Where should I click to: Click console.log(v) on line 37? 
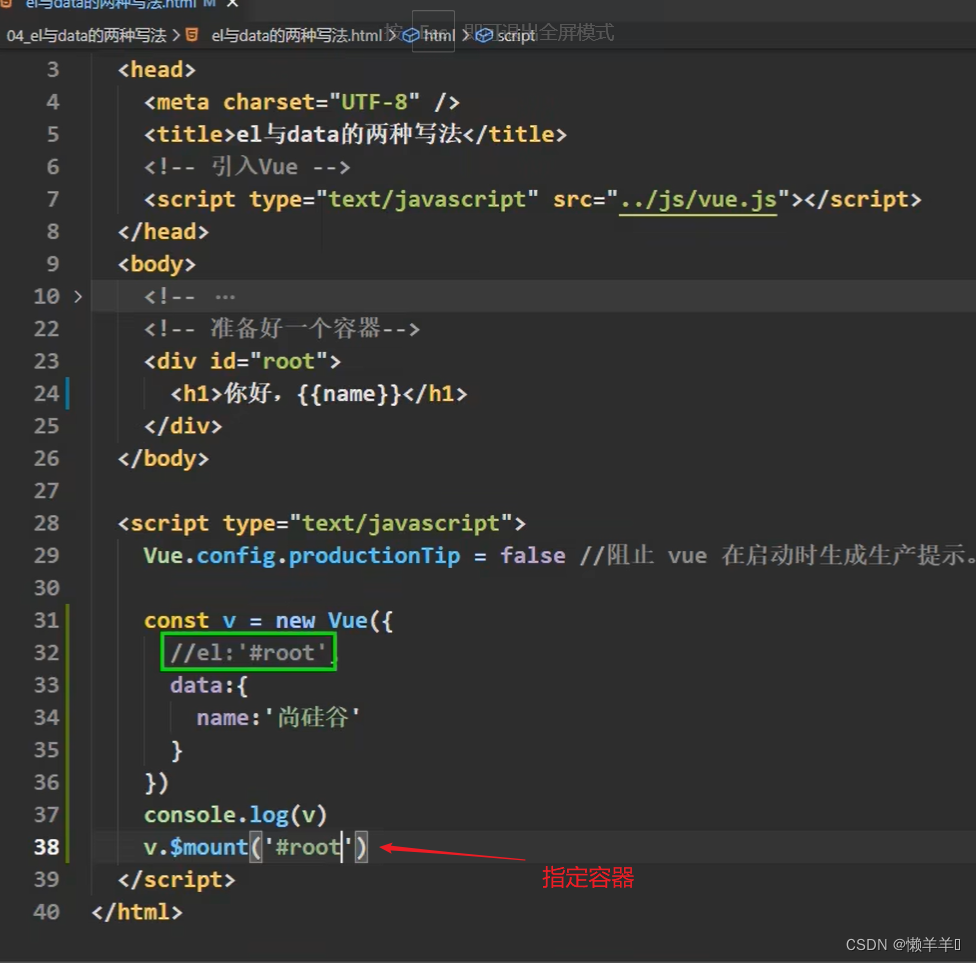(235, 815)
